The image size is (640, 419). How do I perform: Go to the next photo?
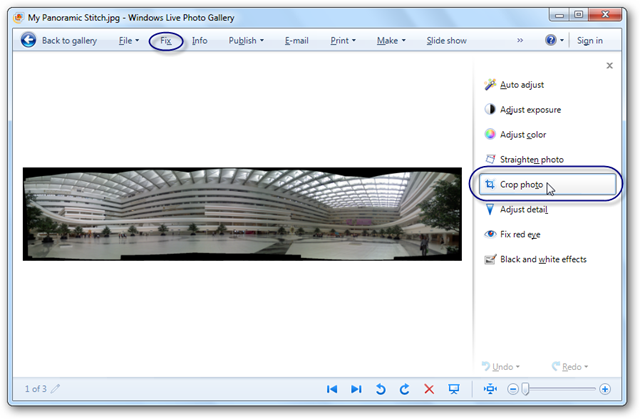pyautogui.click(x=356, y=389)
